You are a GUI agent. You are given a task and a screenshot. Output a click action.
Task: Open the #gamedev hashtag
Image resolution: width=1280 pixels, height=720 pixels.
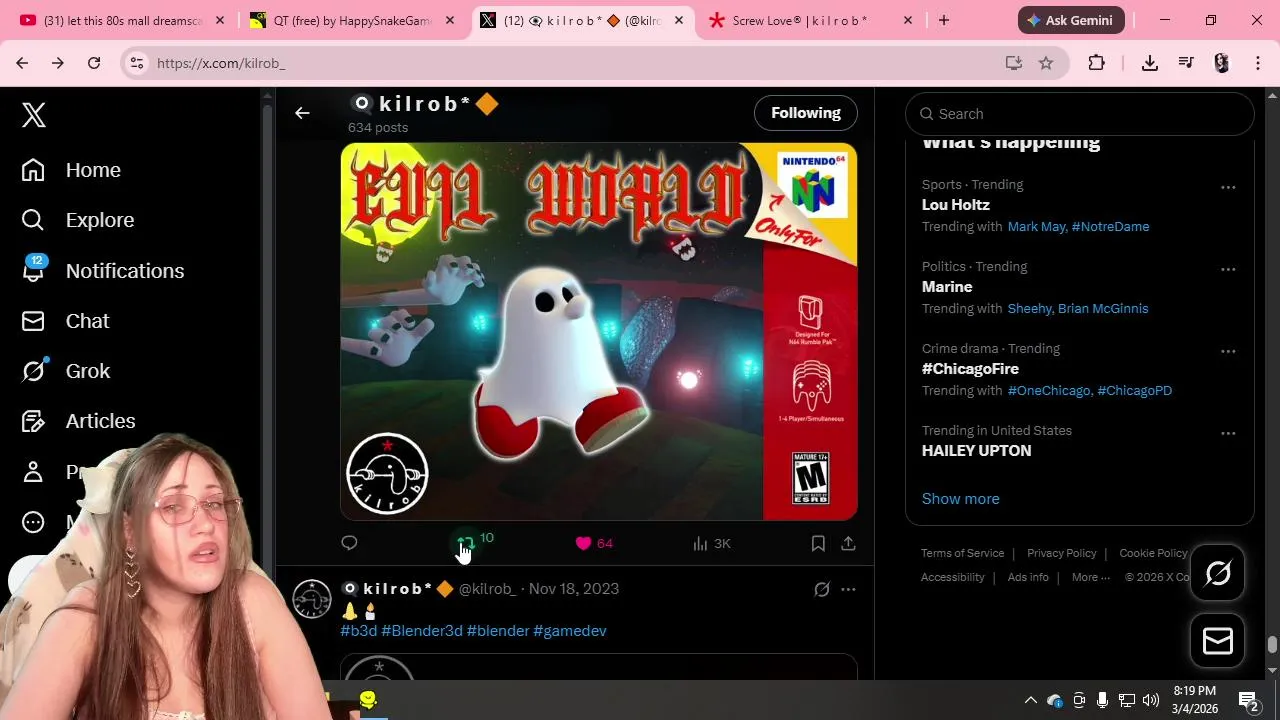point(570,631)
